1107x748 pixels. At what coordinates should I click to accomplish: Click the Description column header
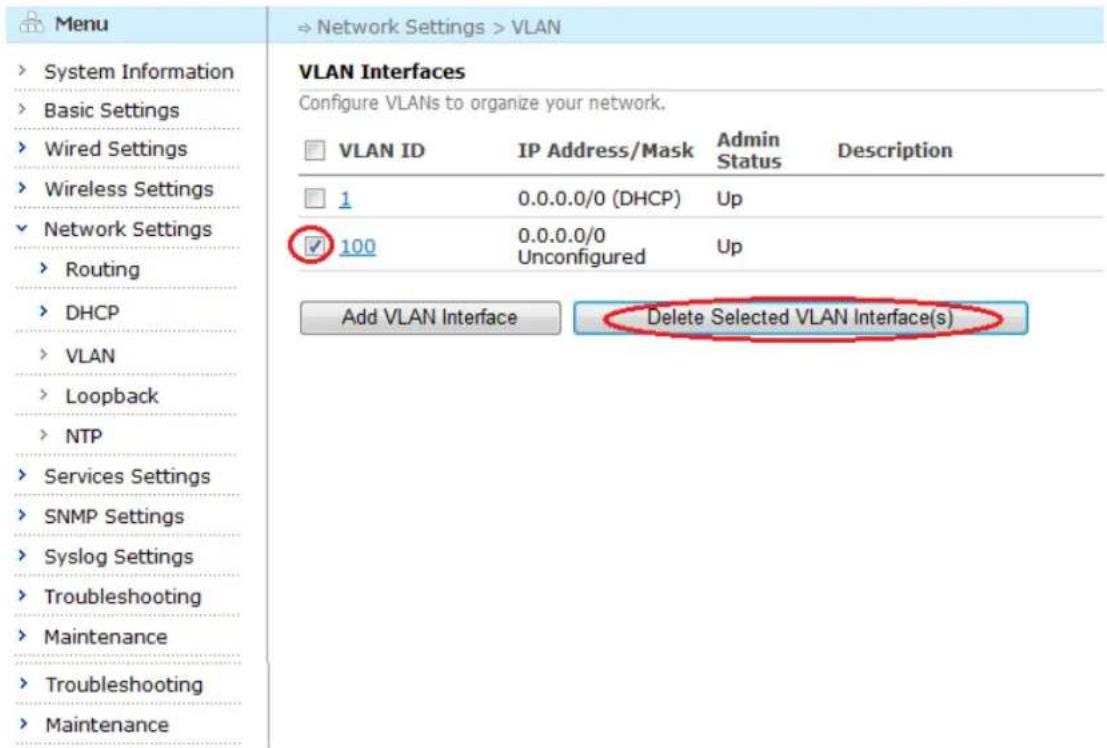click(894, 150)
